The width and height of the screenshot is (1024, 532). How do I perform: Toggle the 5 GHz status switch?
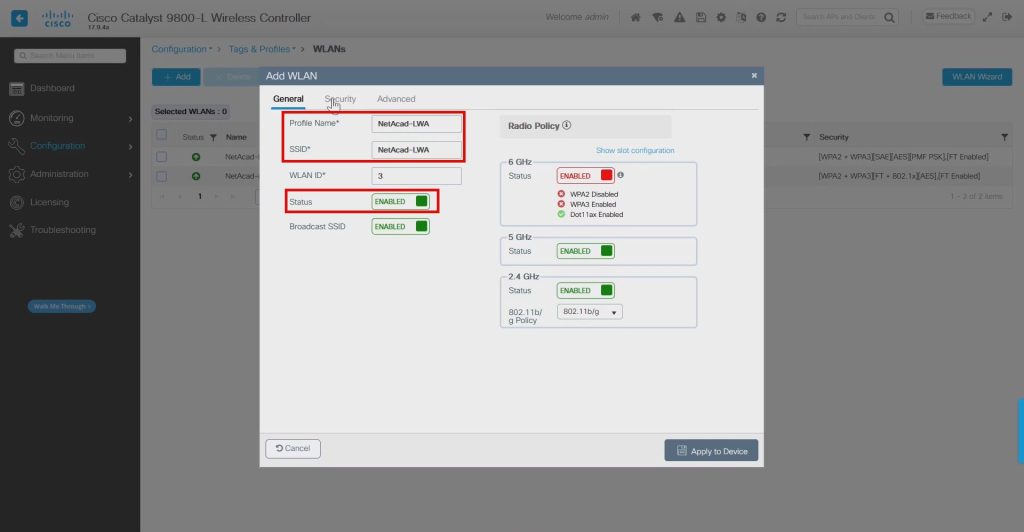pos(586,251)
